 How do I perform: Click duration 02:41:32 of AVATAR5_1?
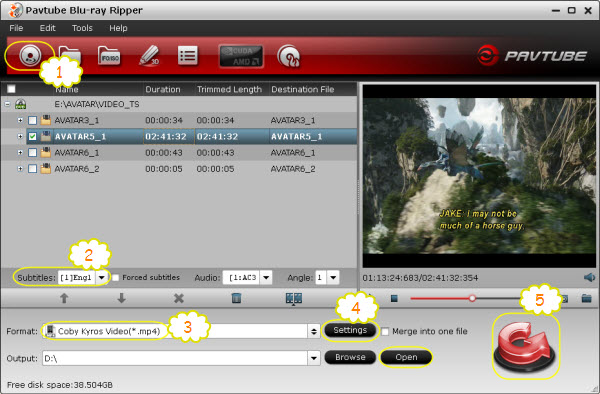166,137
